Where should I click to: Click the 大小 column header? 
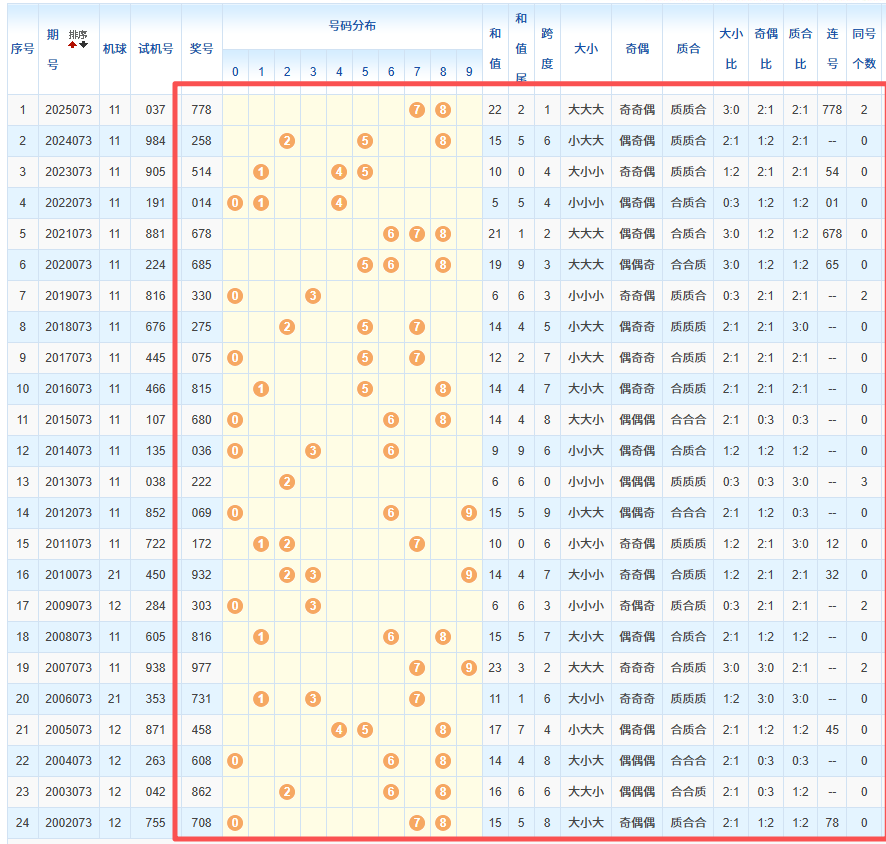[586, 48]
